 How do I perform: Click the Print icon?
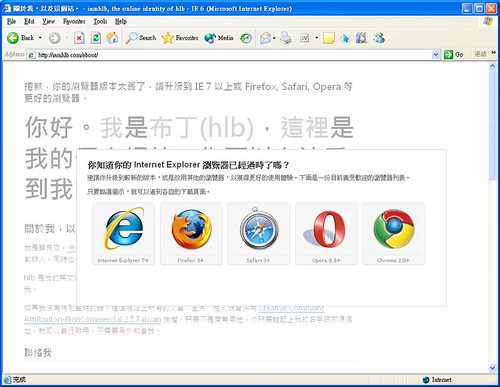click(286, 38)
